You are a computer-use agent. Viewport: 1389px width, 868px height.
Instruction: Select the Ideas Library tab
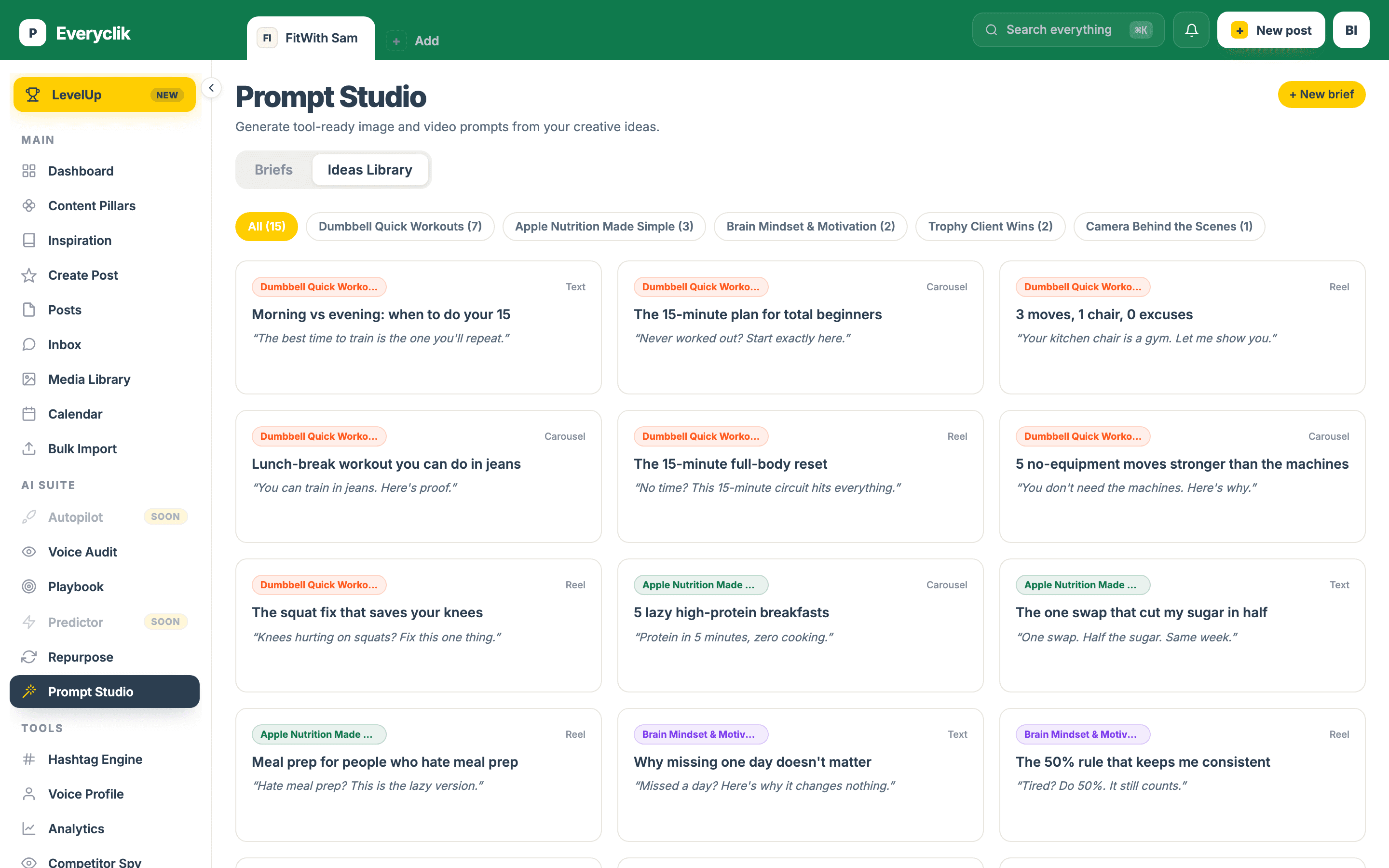pos(369,170)
